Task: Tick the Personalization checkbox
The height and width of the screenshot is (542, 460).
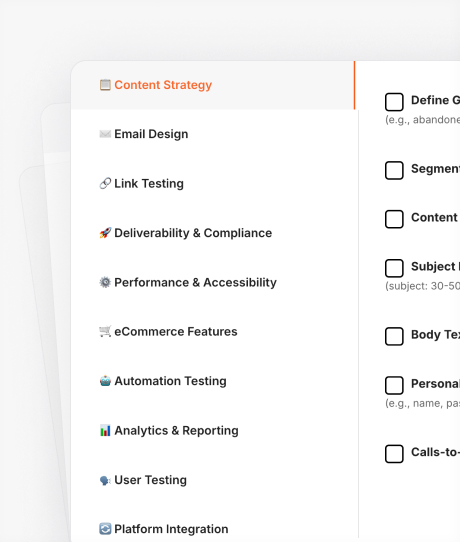Action: pos(394,385)
